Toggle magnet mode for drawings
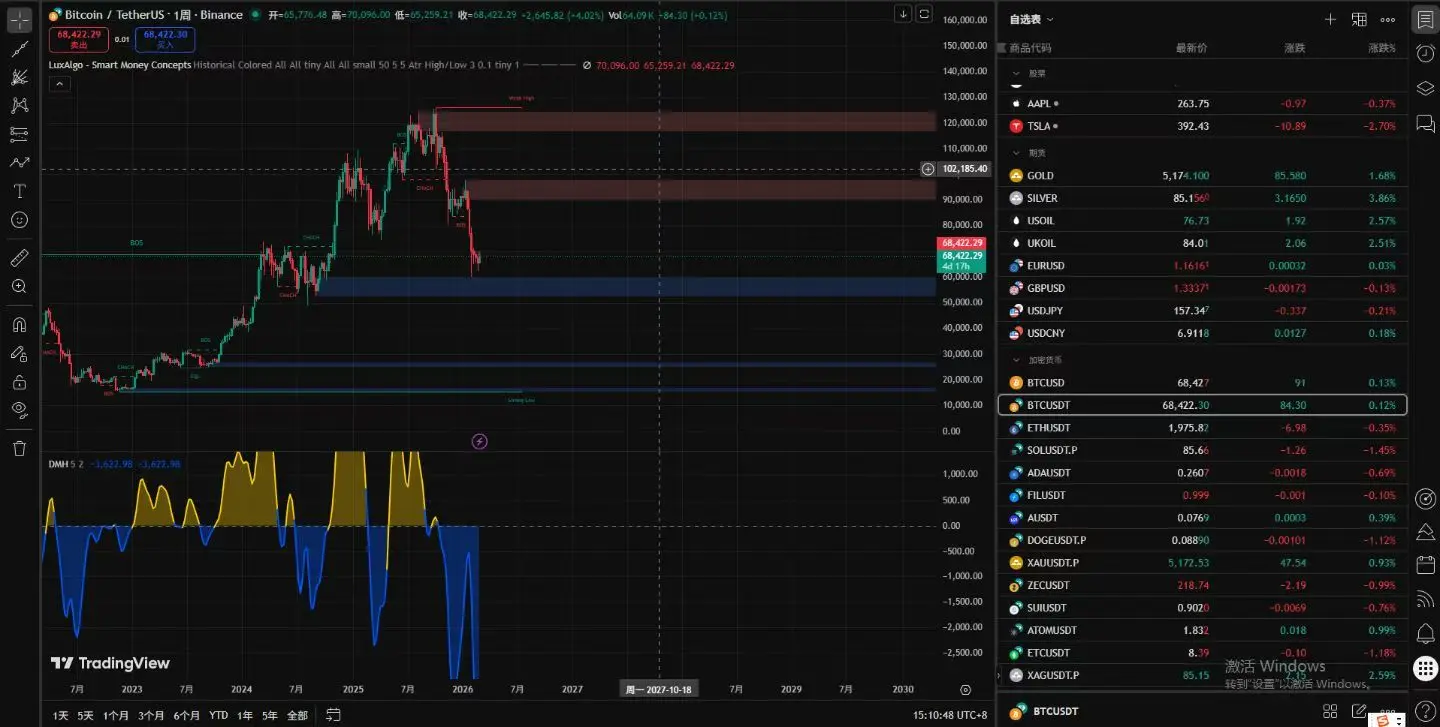1440x727 pixels. pos(19,324)
